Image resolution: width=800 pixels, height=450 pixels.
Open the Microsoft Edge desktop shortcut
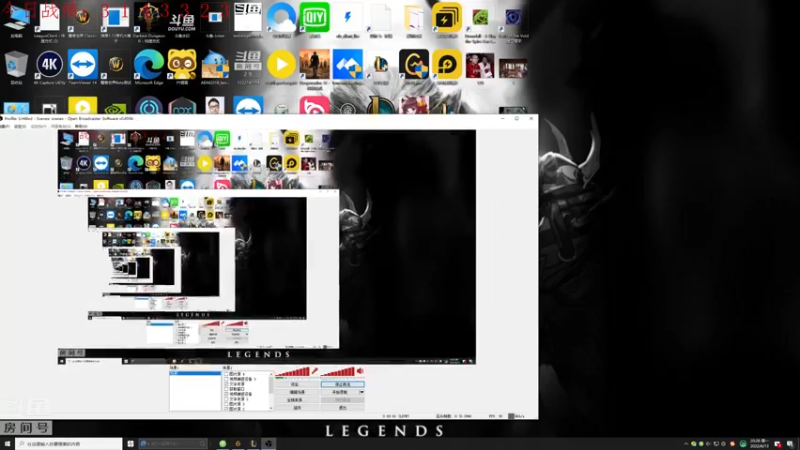148,65
